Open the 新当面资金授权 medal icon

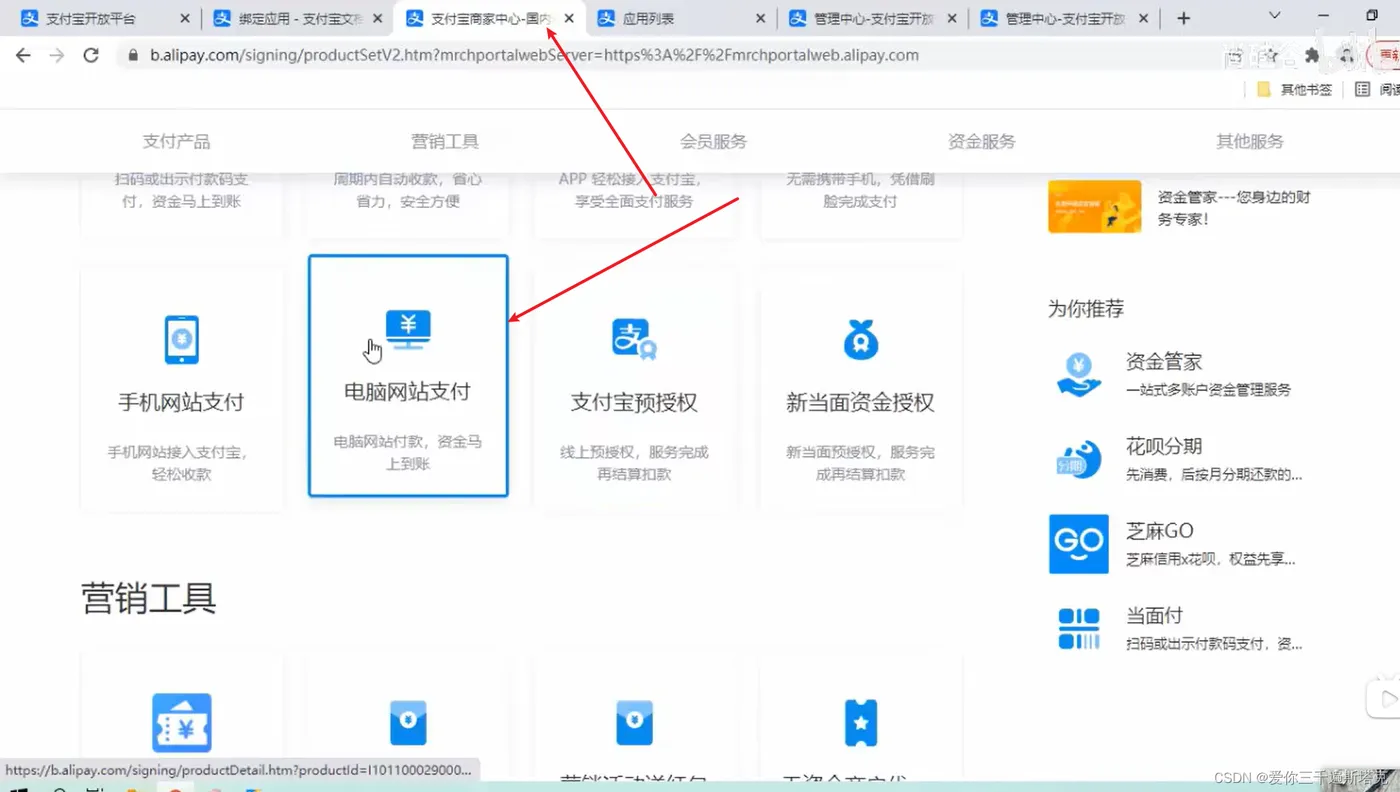(860, 340)
